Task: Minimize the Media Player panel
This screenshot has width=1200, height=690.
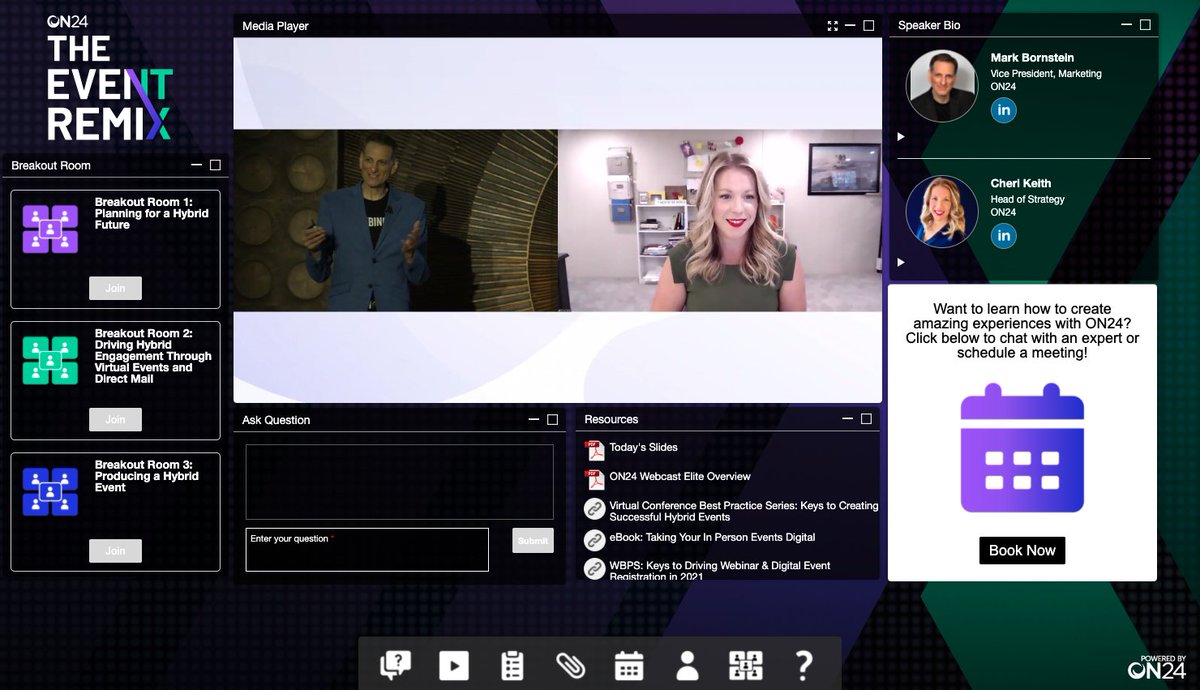Action: (850, 26)
